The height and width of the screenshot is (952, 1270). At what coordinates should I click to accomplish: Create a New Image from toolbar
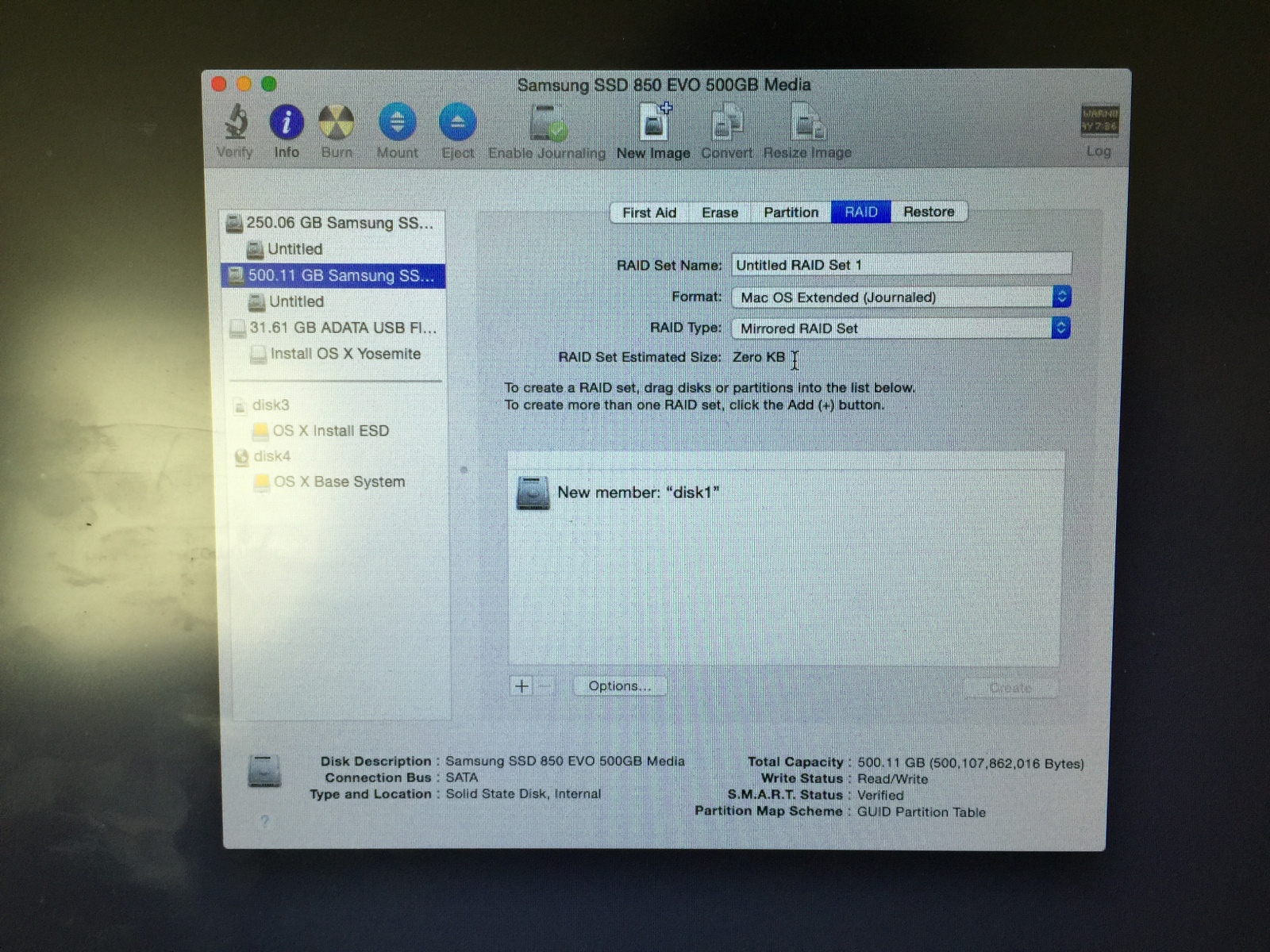tap(654, 122)
